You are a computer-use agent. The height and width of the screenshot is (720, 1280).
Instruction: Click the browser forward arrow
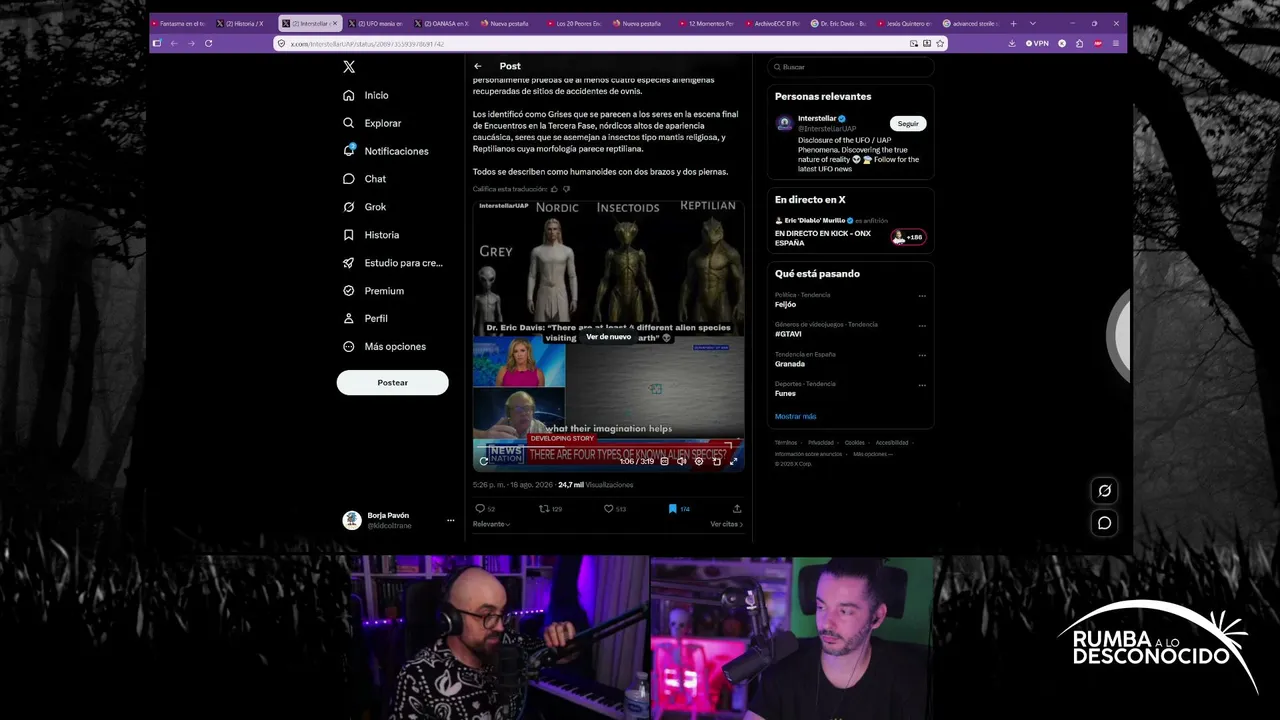190,43
